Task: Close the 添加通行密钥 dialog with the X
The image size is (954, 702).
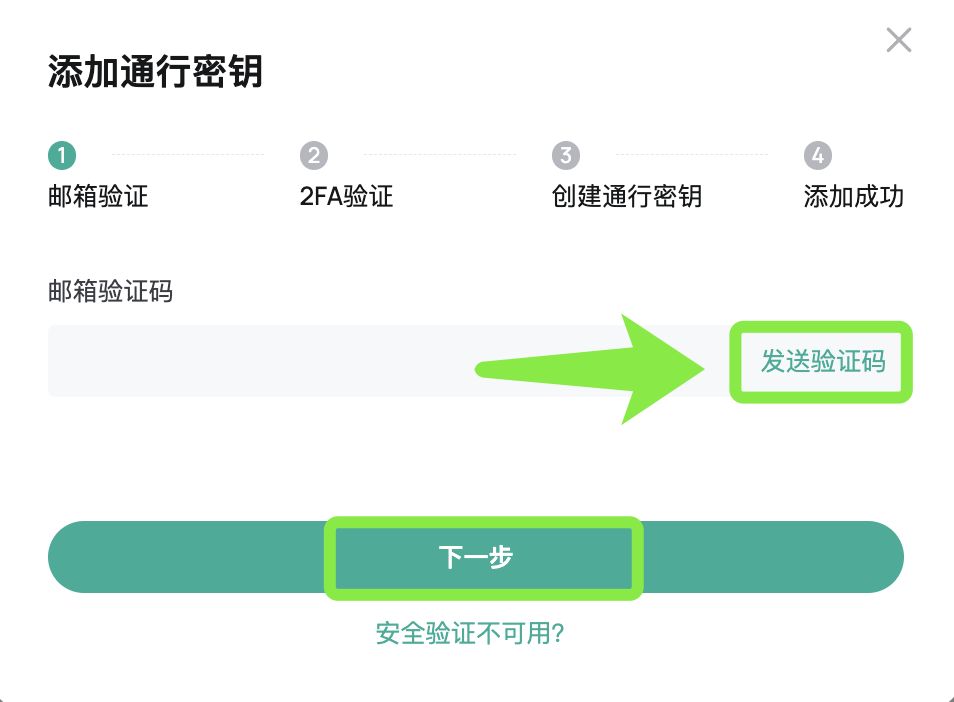Action: [899, 40]
